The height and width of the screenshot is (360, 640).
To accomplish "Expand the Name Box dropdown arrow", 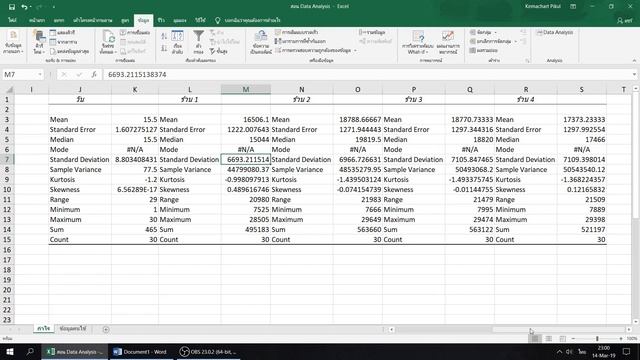I will click(x=40, y=74).
